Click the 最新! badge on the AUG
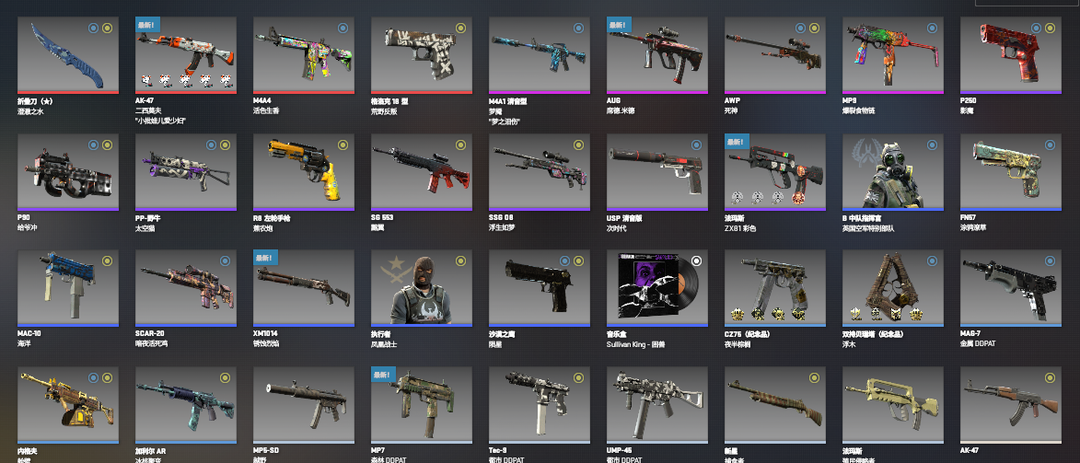Screen dimensions: 1080x463 [x=620, y=25]
